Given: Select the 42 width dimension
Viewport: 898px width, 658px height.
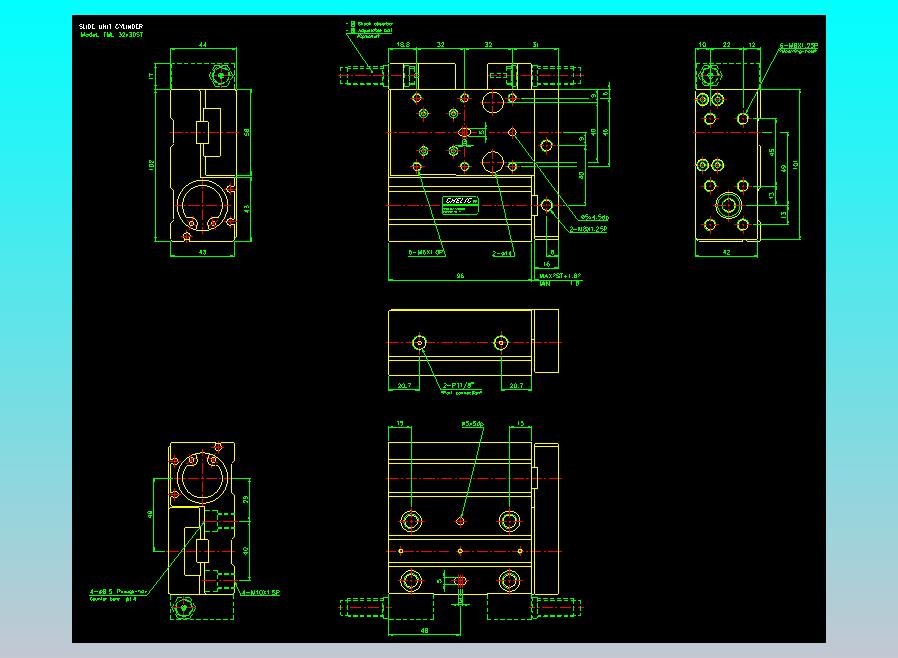Looking at the screenshot, I should point(727,252).
